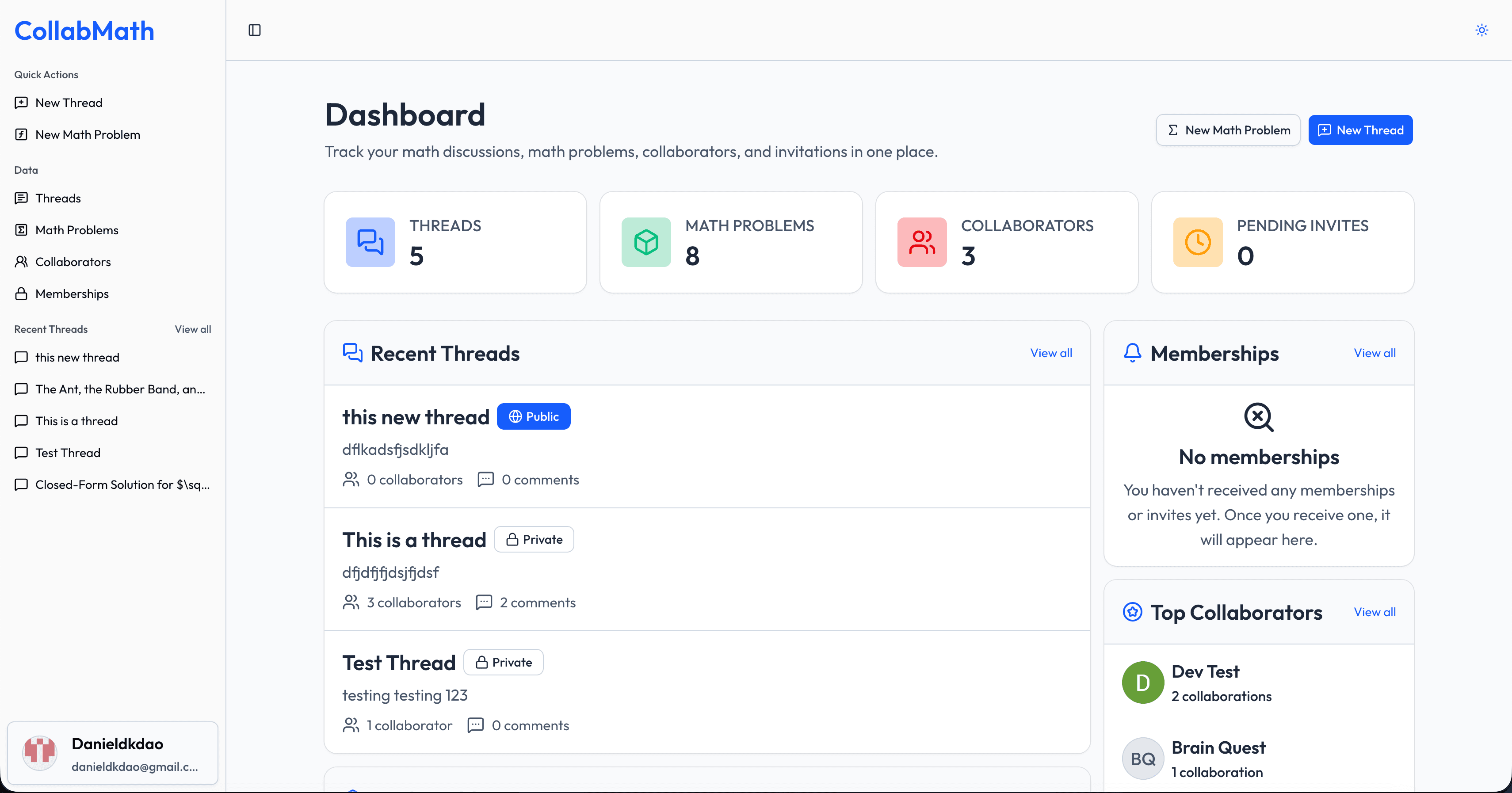
Task: Click chat icon beside sidebar 'Test Thread'
Action: [x=21, y=453]
